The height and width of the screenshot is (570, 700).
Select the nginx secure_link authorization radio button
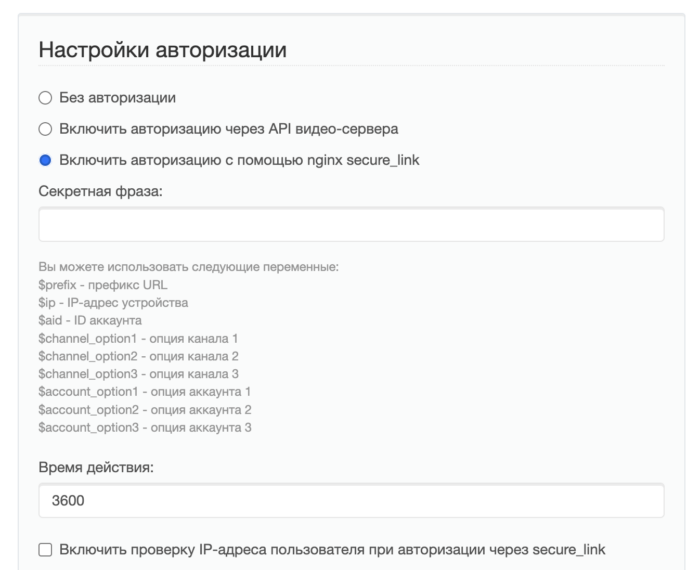coord(44,160)
